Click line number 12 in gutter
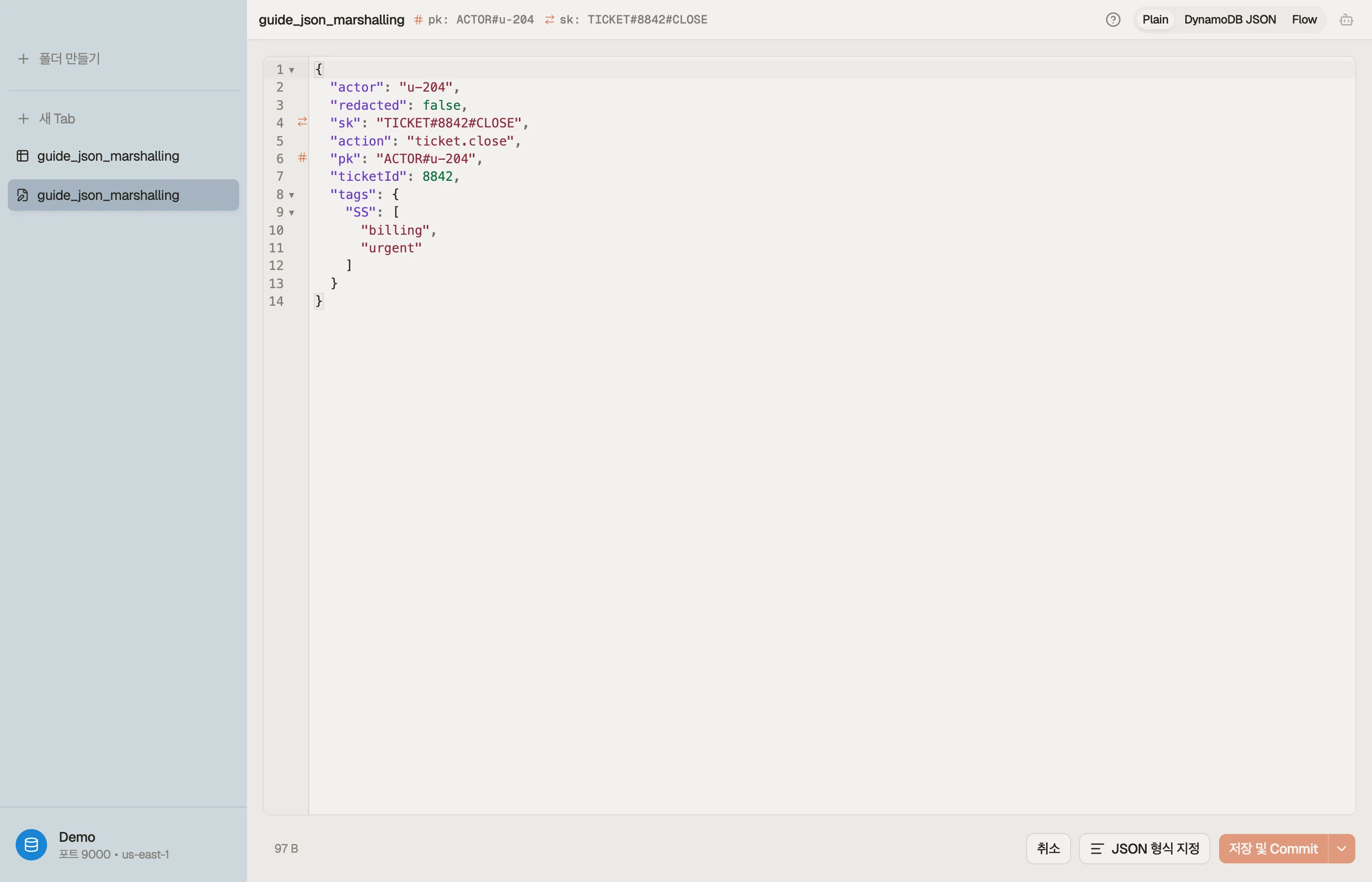The image size is (1372, 882). pos(276,266)
